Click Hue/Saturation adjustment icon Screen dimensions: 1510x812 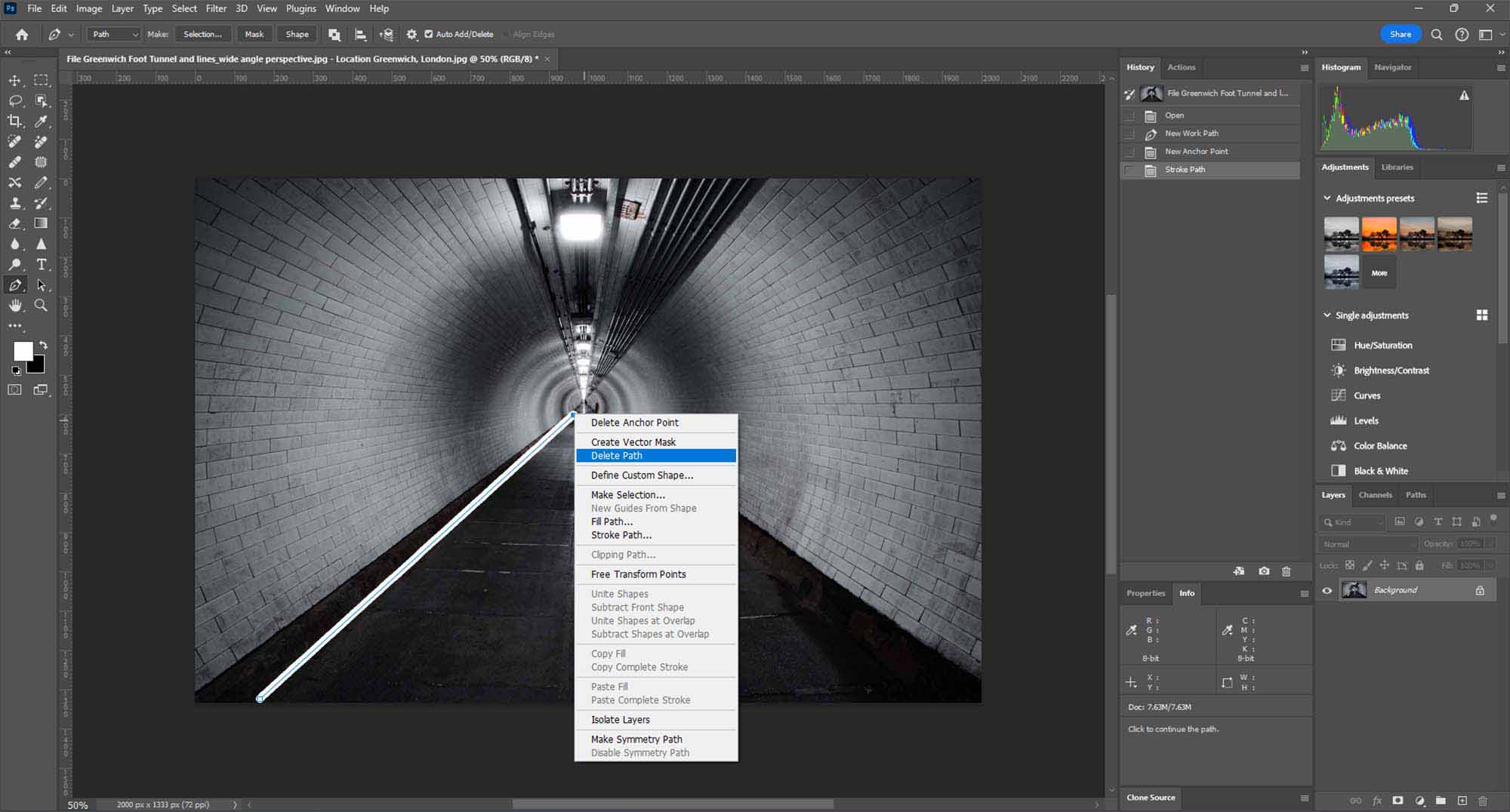click(x=1339, y=345)
